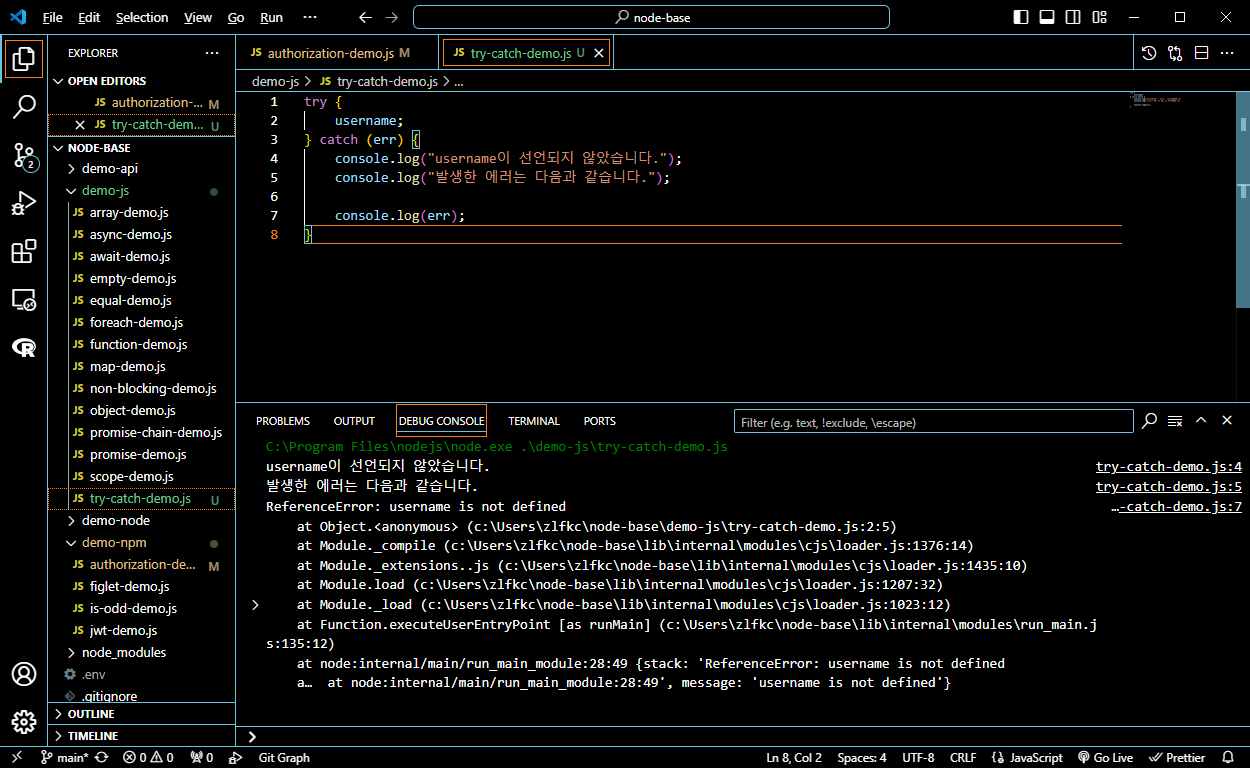Click the main* branch indicator
Image resolution: width=1250 pixels, height=768 pixels.
click(x=65, y=757)
